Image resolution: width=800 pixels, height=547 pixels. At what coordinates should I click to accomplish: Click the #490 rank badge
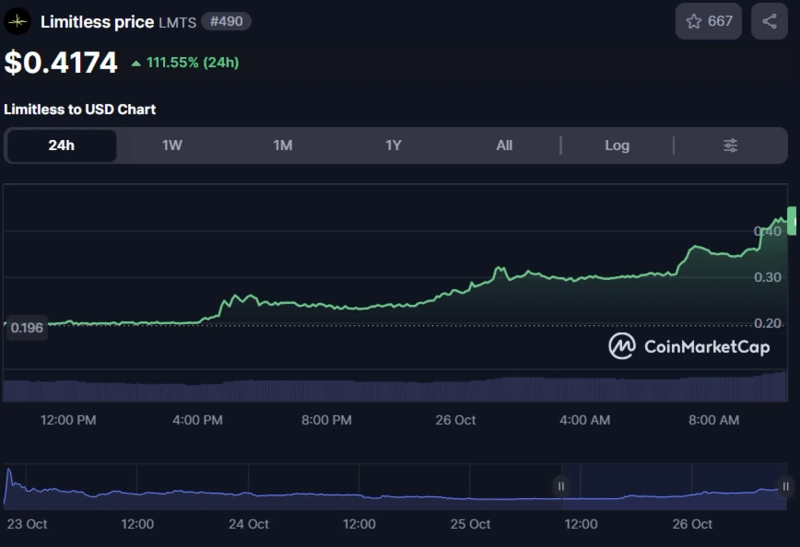226,21
